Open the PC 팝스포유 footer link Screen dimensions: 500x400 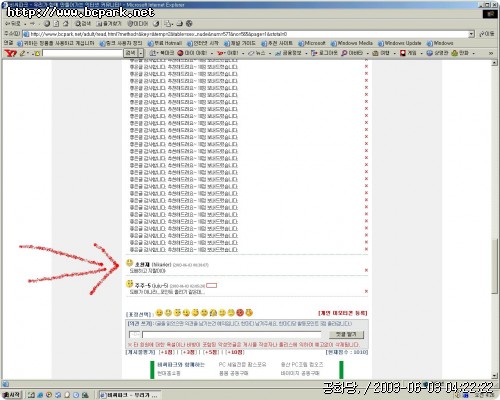243,365
